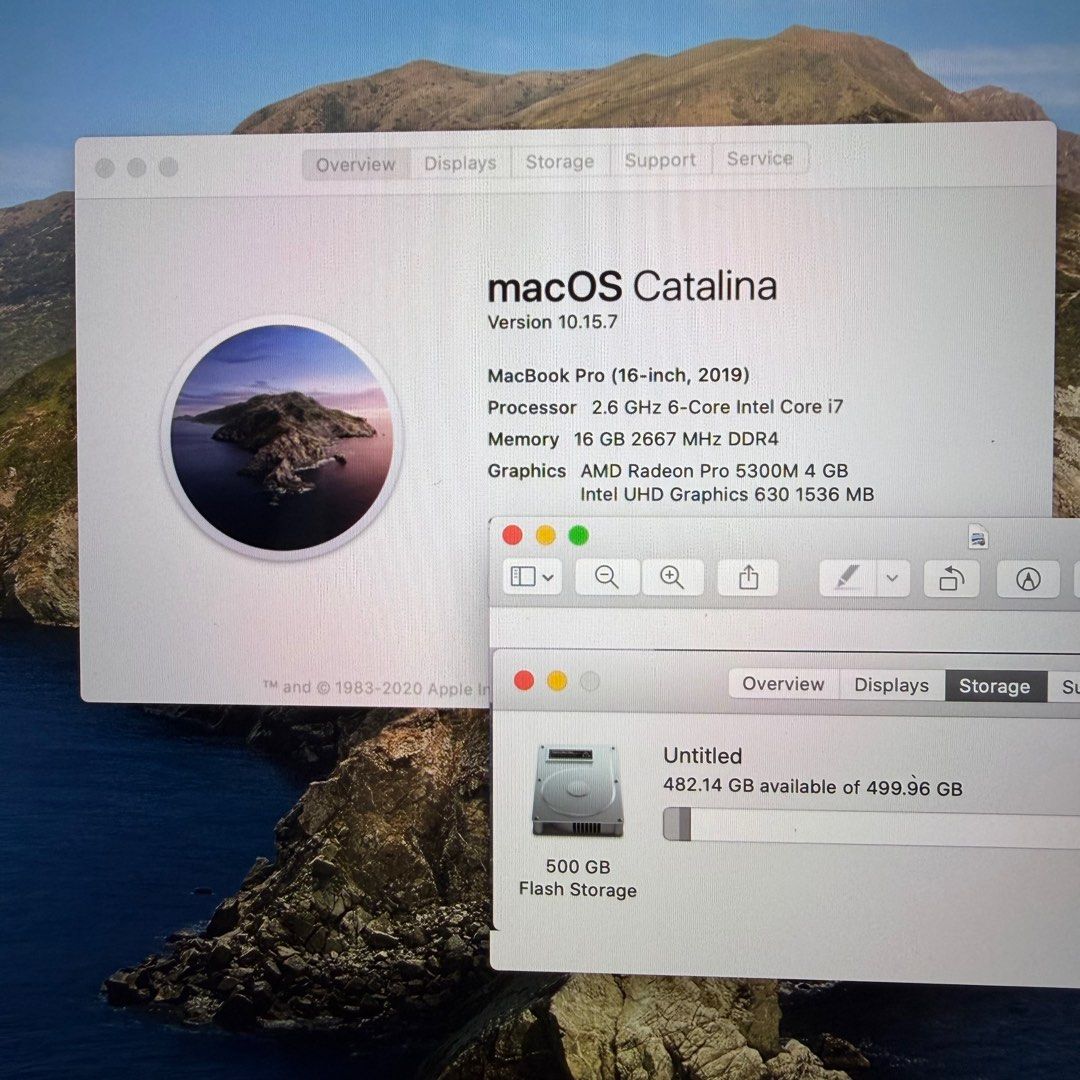Viewport: 1080px width, 1080px height.
Task: Select the Highlight pen tool
Action: [x=847, y=577]
